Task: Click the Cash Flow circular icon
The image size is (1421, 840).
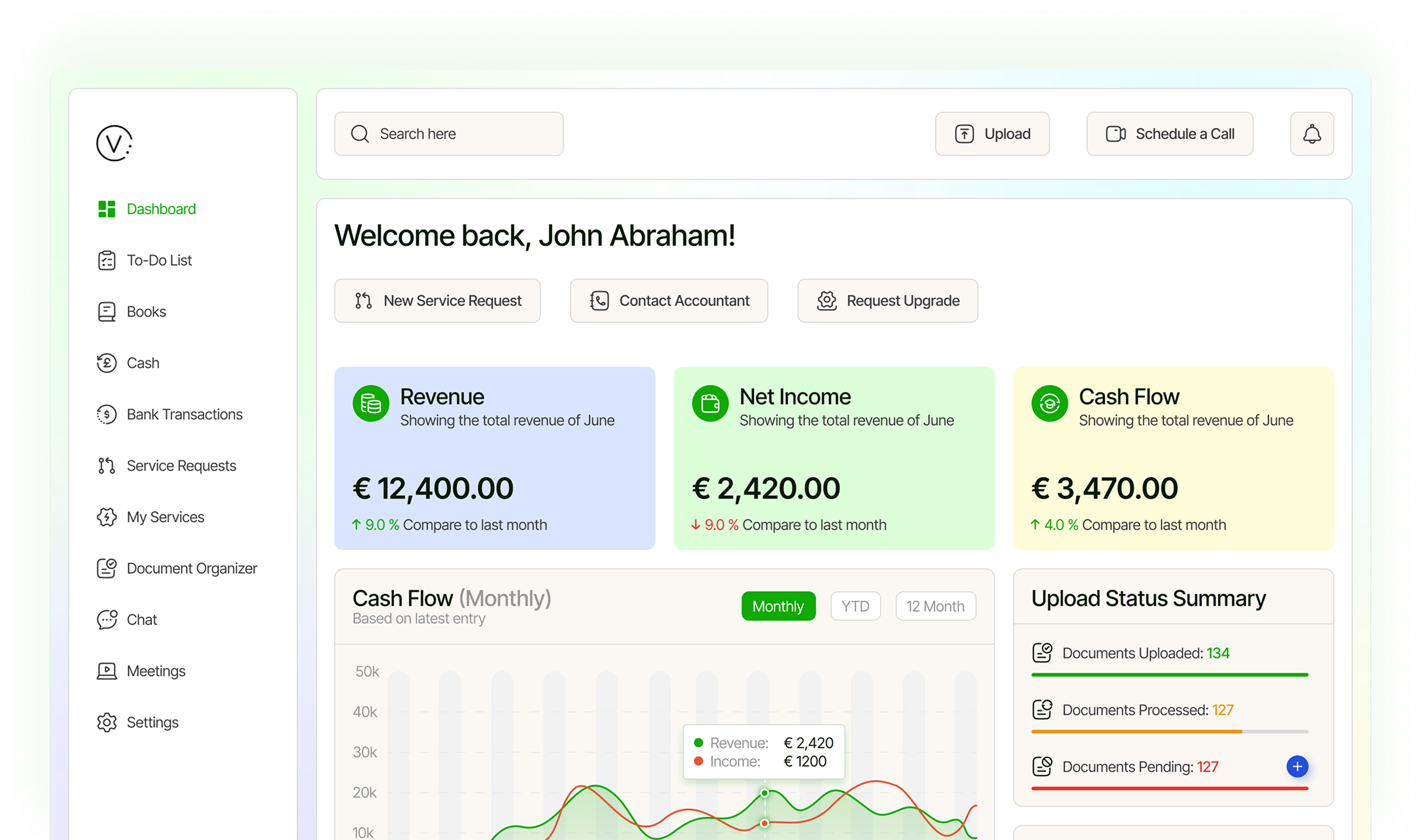Action: [1050, 404]
